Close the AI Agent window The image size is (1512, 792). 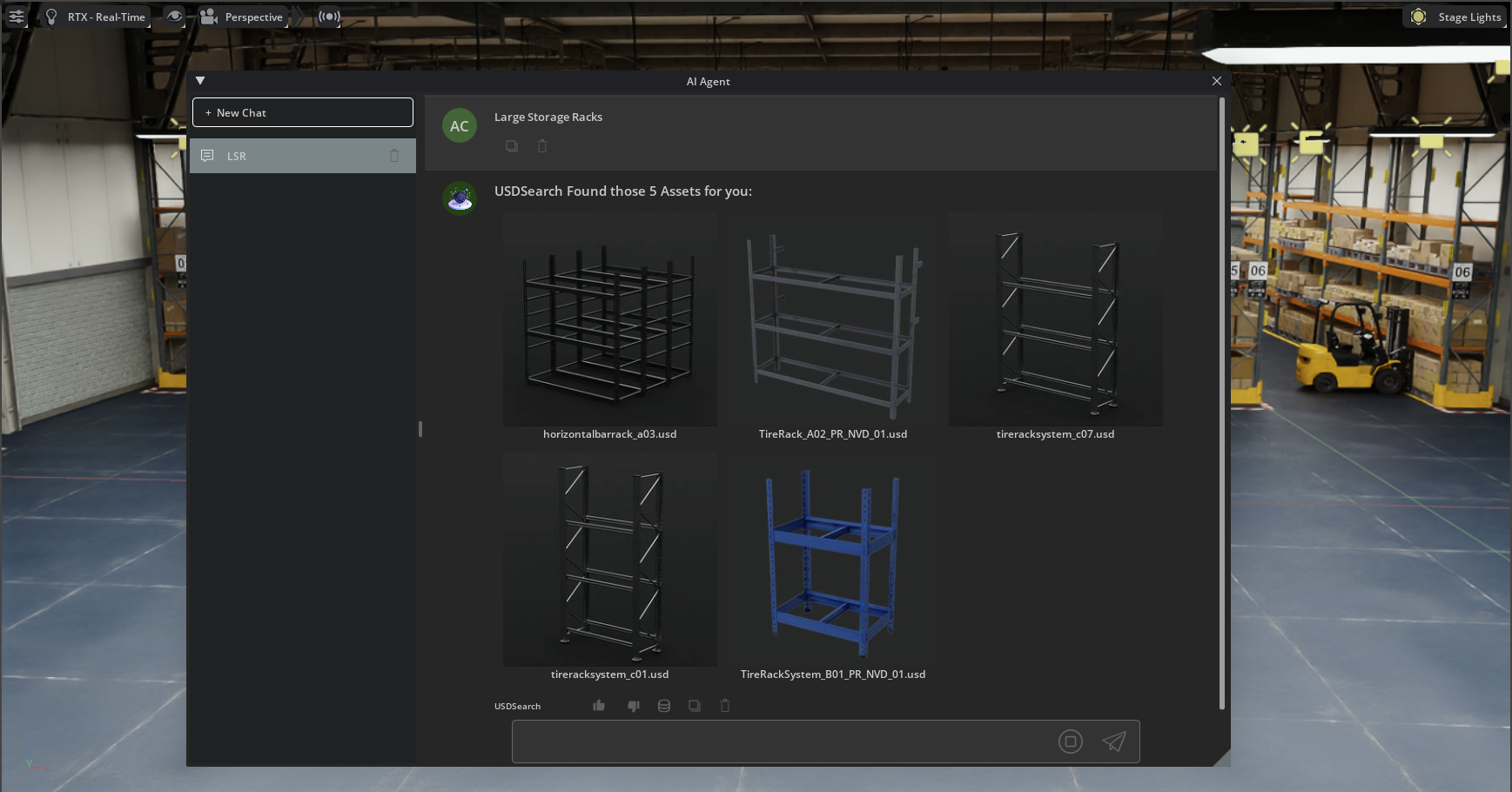[1217, 81]
